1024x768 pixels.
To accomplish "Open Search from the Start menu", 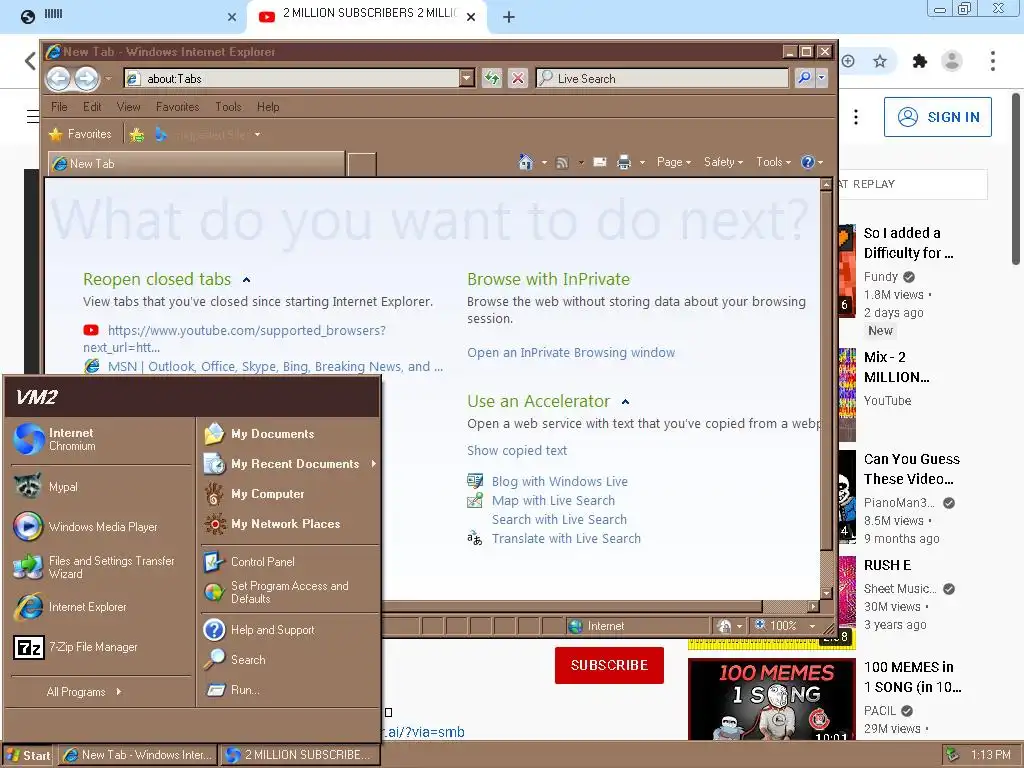I will pyautogui.click(x=289, y=660).
